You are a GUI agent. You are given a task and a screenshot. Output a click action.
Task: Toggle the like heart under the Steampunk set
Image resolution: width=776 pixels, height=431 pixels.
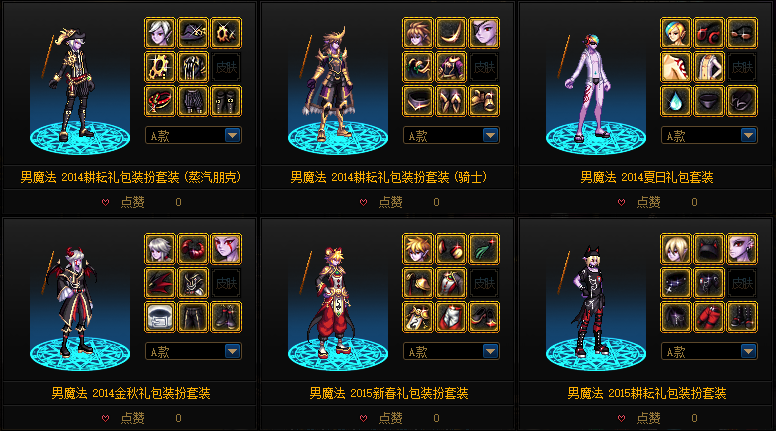[x=105, y=202]
